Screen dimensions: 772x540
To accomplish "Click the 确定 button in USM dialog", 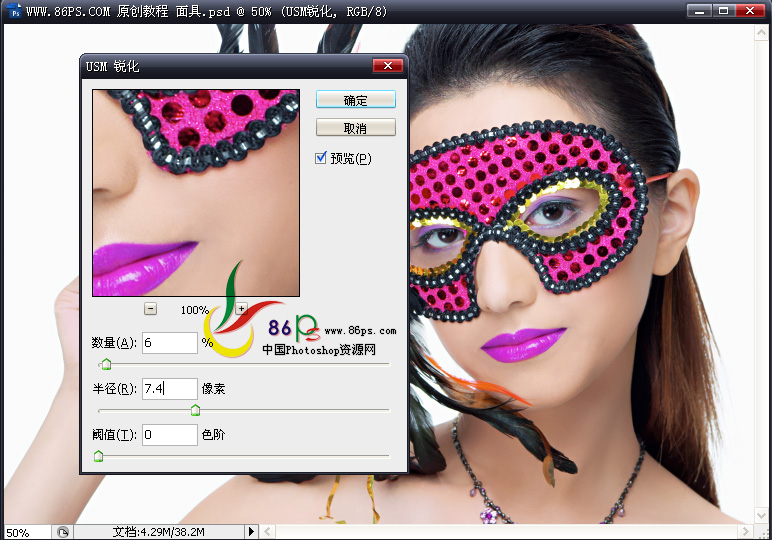I will coord(355,99).
